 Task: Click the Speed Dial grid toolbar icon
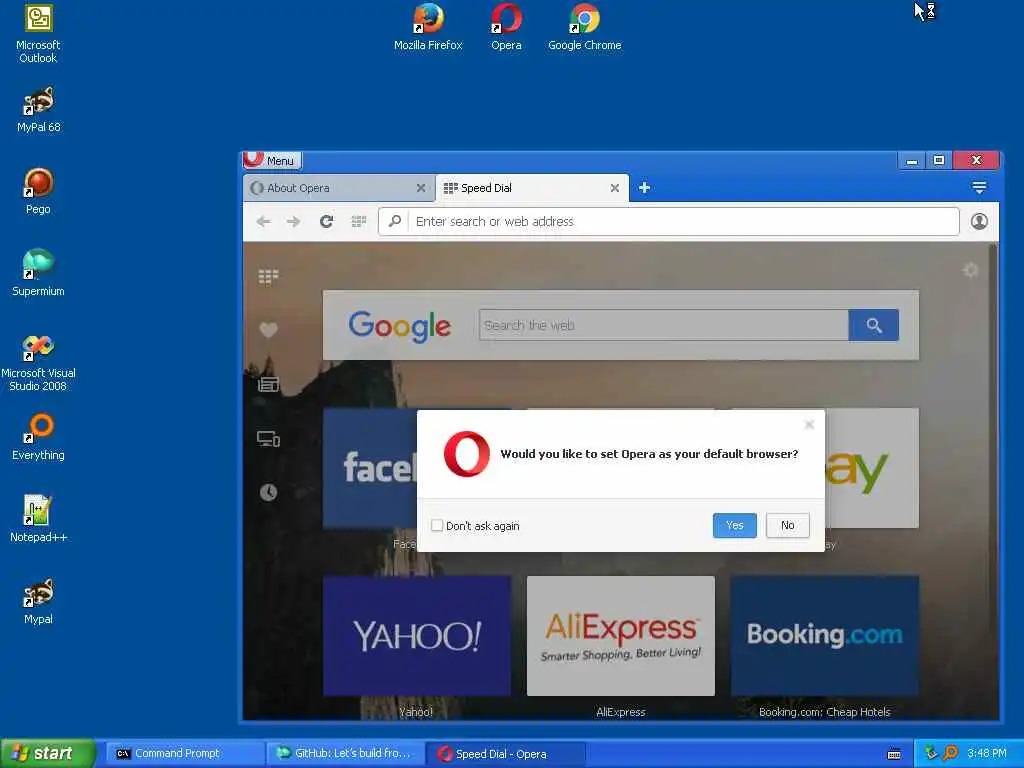(x=359, y=221)
